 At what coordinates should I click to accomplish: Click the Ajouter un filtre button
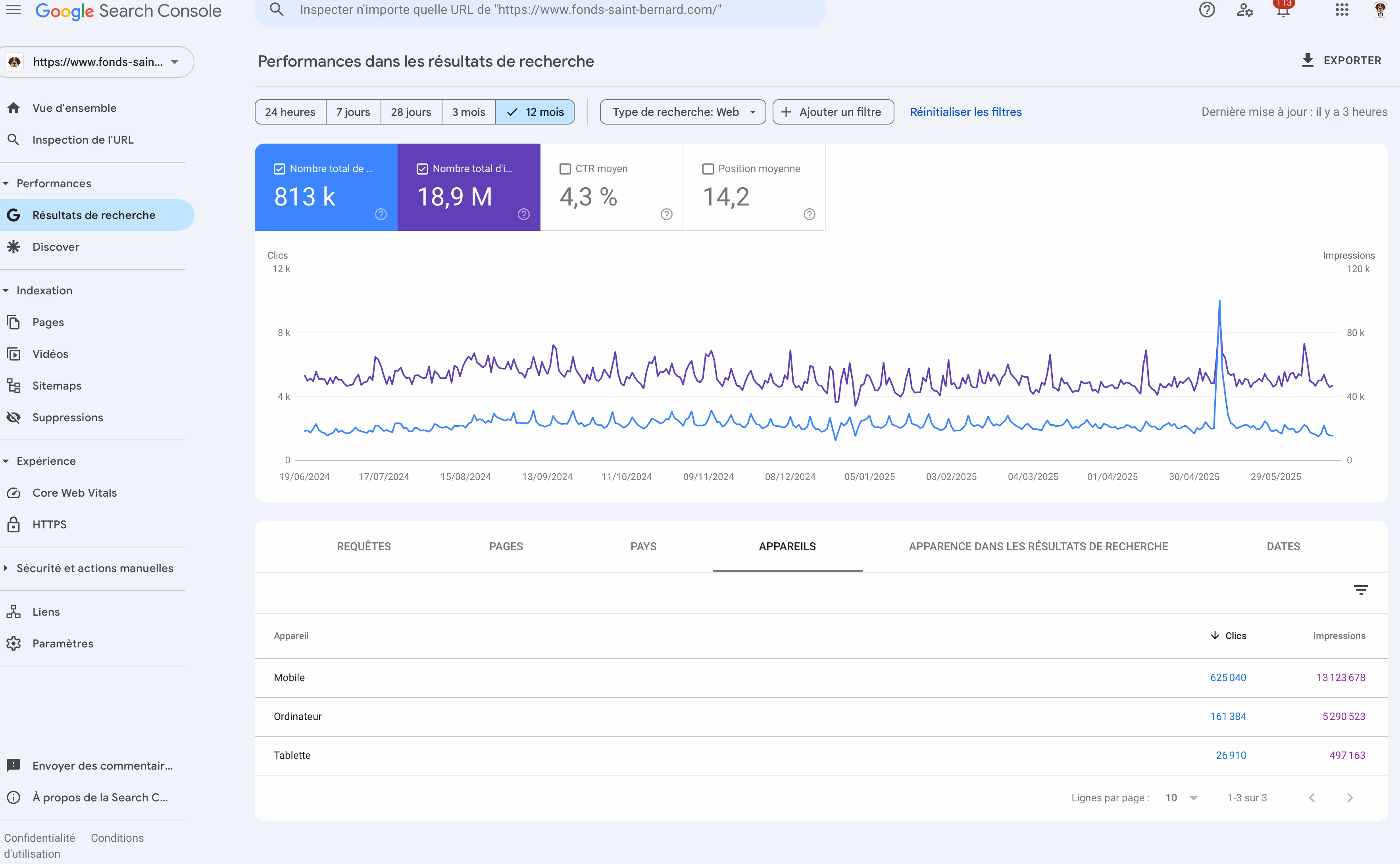[x=833, y=112]
